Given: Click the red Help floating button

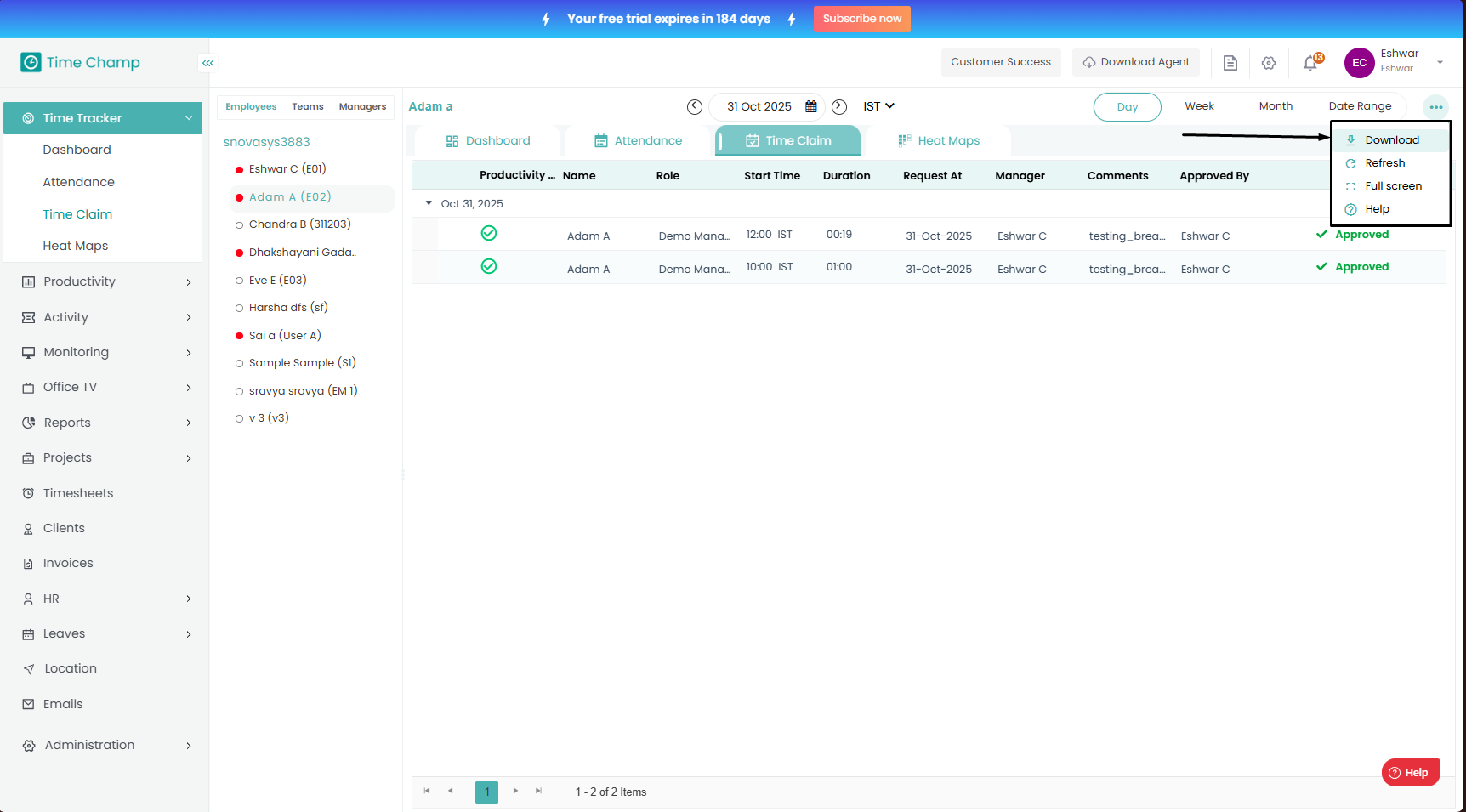Looking at the screenshot, I should pyautogui.click(x=1410, y=773).
